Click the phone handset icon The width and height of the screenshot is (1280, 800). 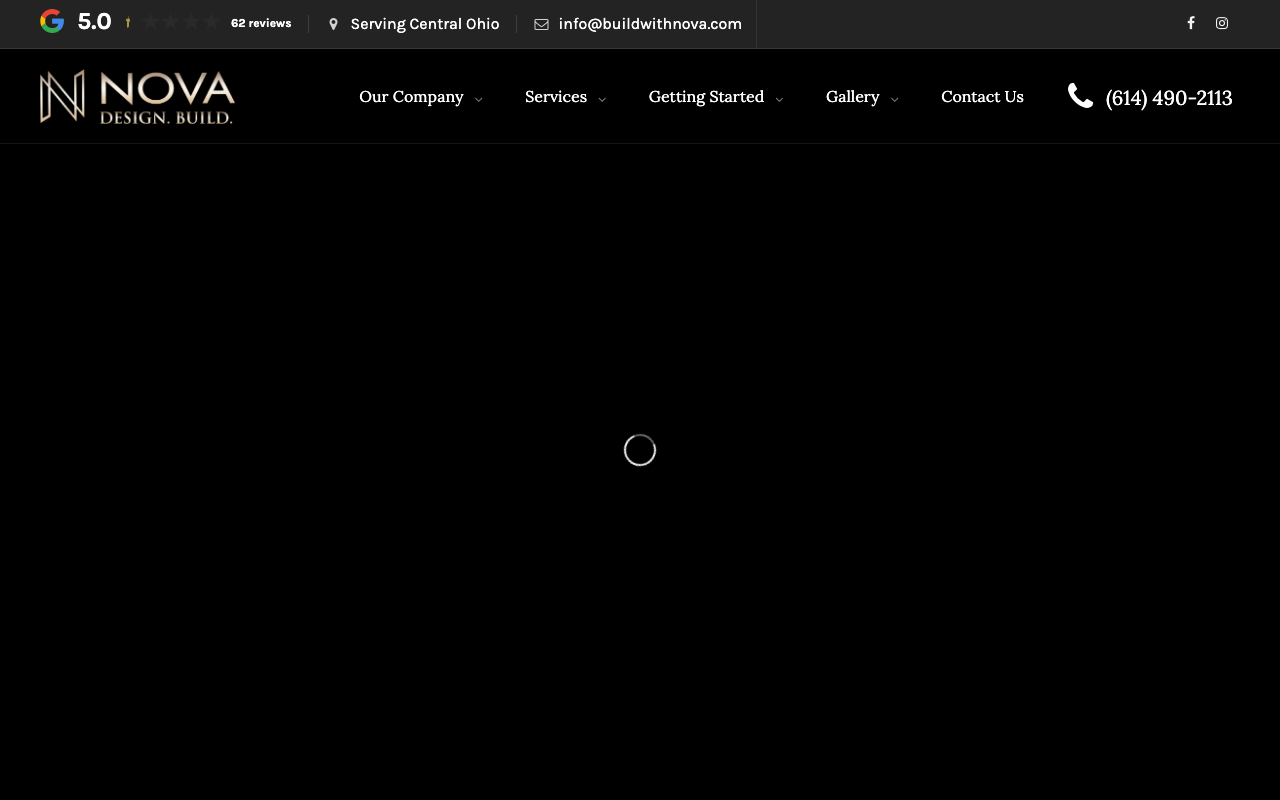(x=1080, y=96)
